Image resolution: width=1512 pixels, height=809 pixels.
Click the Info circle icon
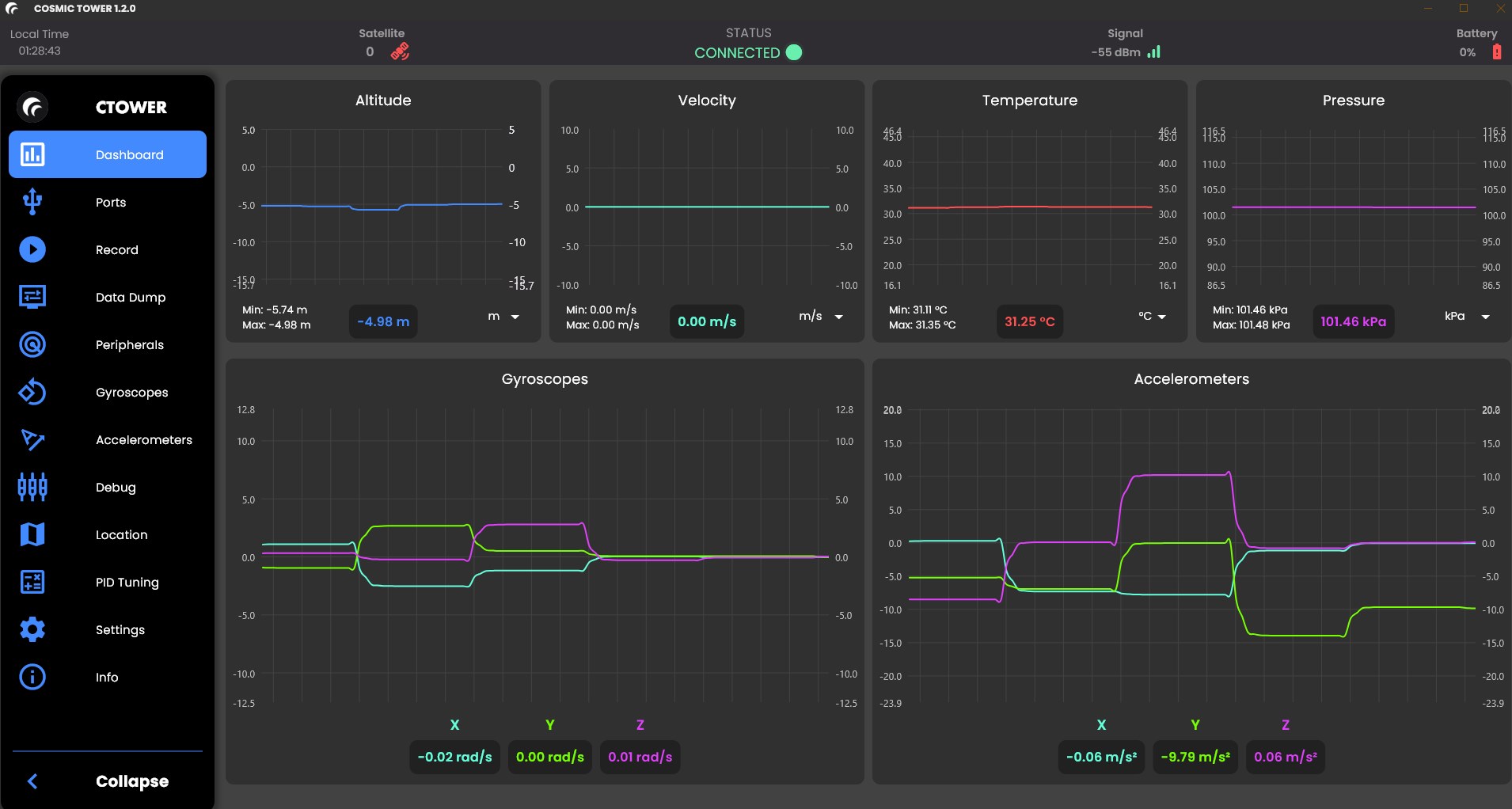(32, 677)
